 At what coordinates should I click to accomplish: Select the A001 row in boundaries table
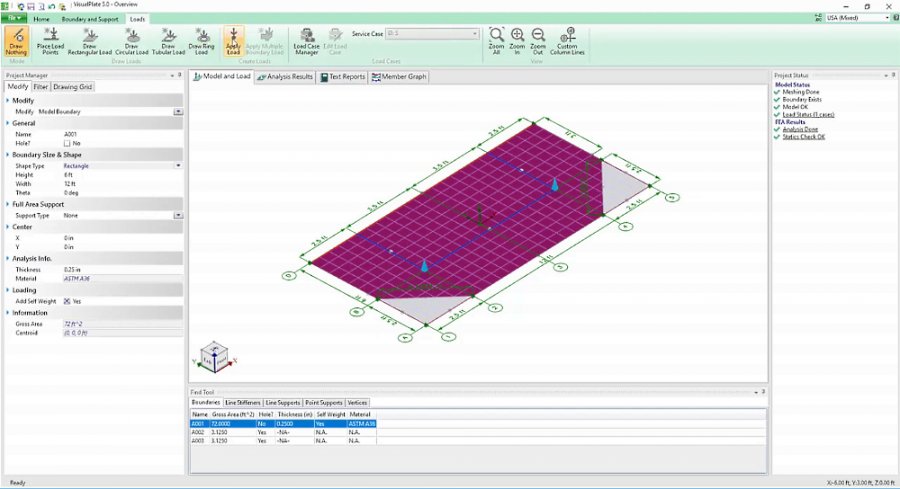click(x=284, y=424)
